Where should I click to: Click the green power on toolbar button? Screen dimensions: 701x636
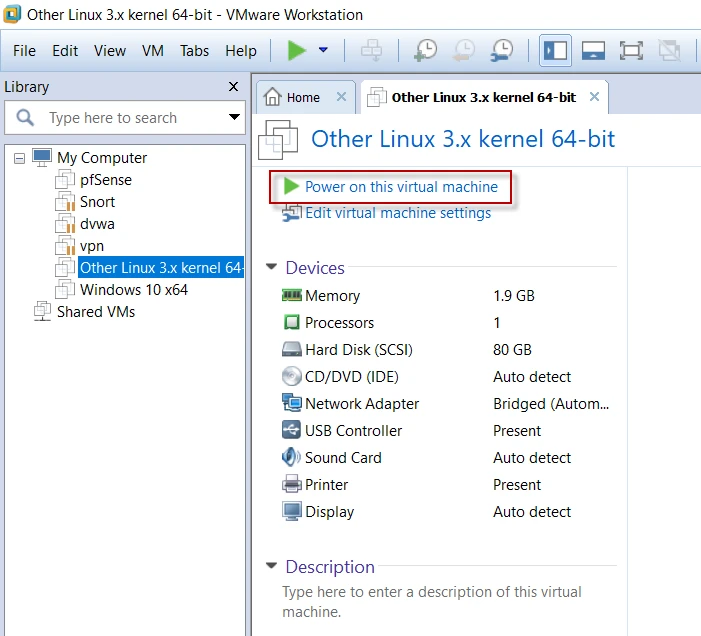point(296,50)
